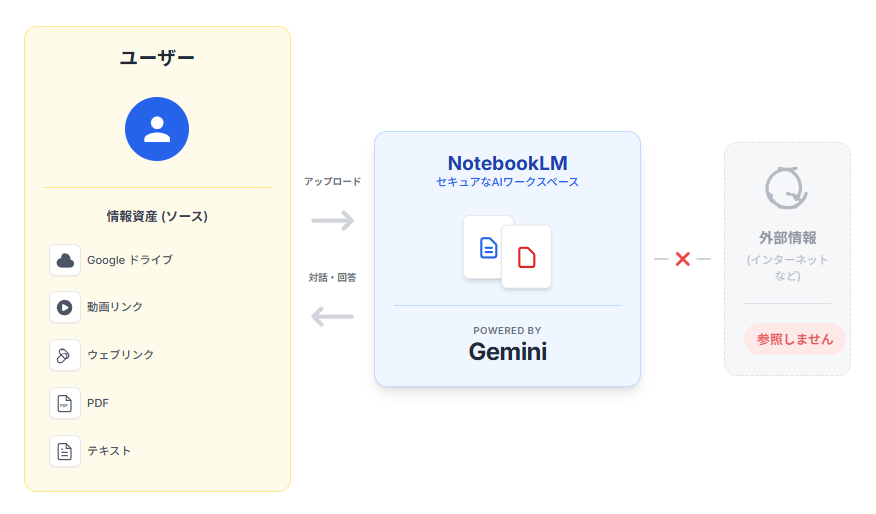Viewport: 876px width, 514px height.
Task: Click the 動画リンク play icon
Action: point(65,307)
